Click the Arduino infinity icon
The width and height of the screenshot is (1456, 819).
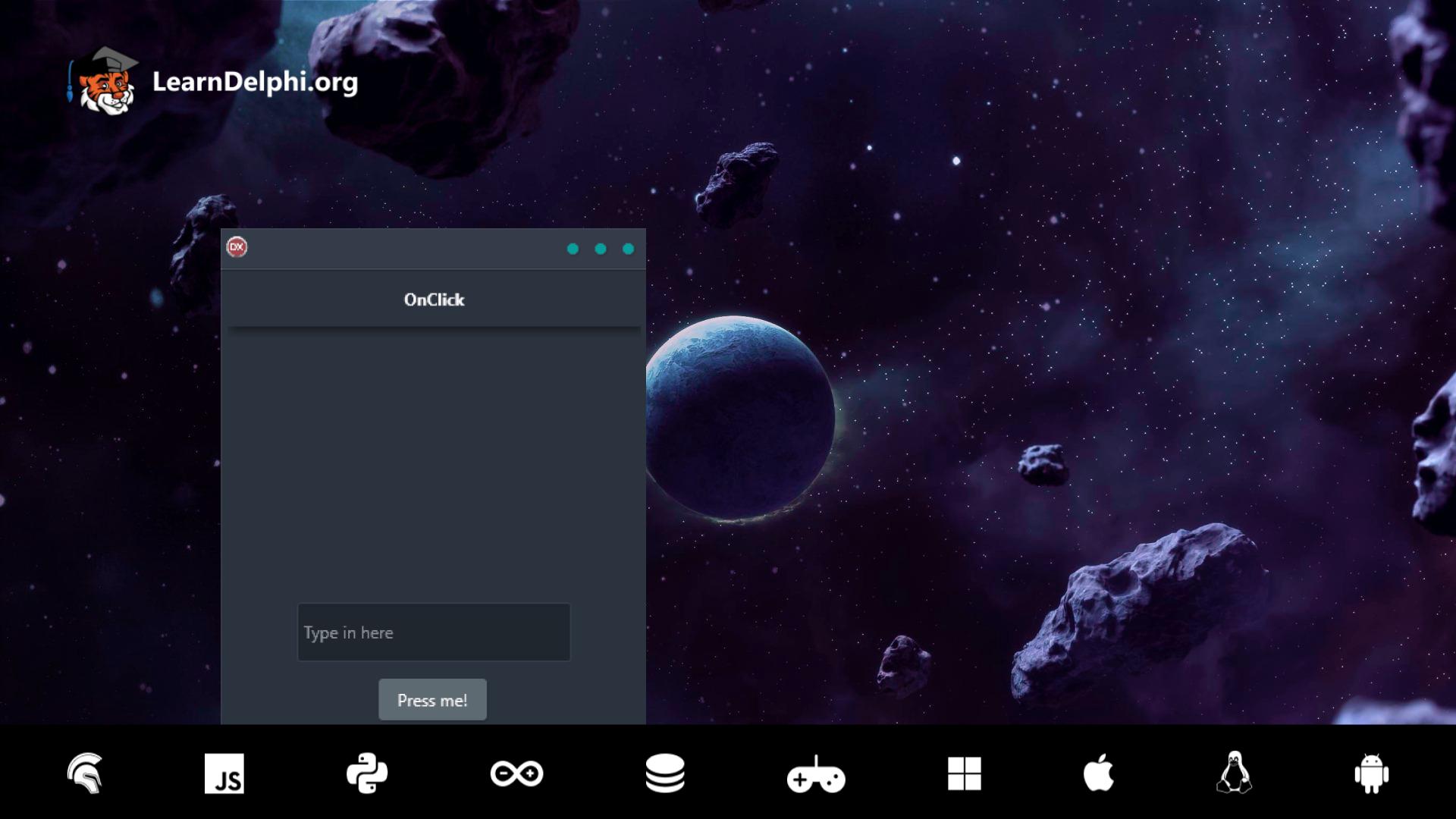pos(516,773)
